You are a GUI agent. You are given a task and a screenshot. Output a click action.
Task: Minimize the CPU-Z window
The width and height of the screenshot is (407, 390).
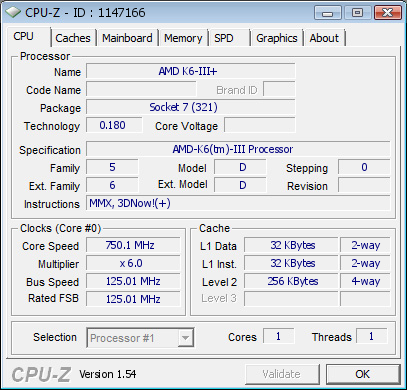click(x=328, y=13)
